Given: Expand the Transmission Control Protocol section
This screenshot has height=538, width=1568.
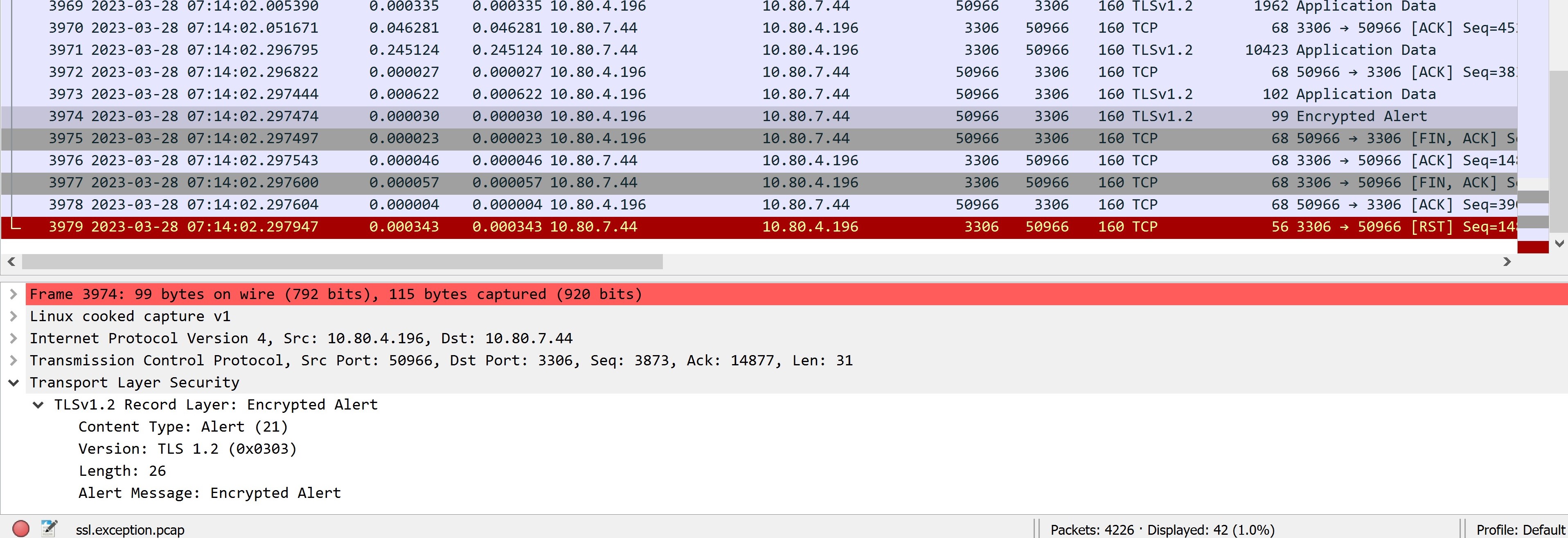Looking at the screenshot, I should pyautogui.click(x=14, y=360).
